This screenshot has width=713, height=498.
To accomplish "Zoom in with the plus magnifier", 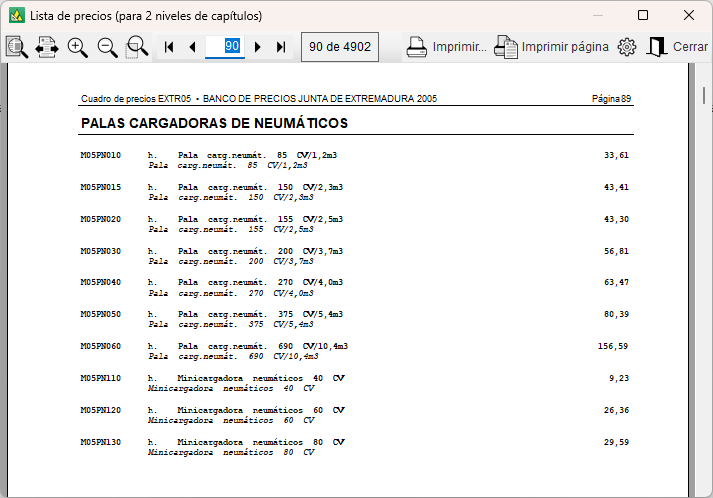I will tap(77, 47).
